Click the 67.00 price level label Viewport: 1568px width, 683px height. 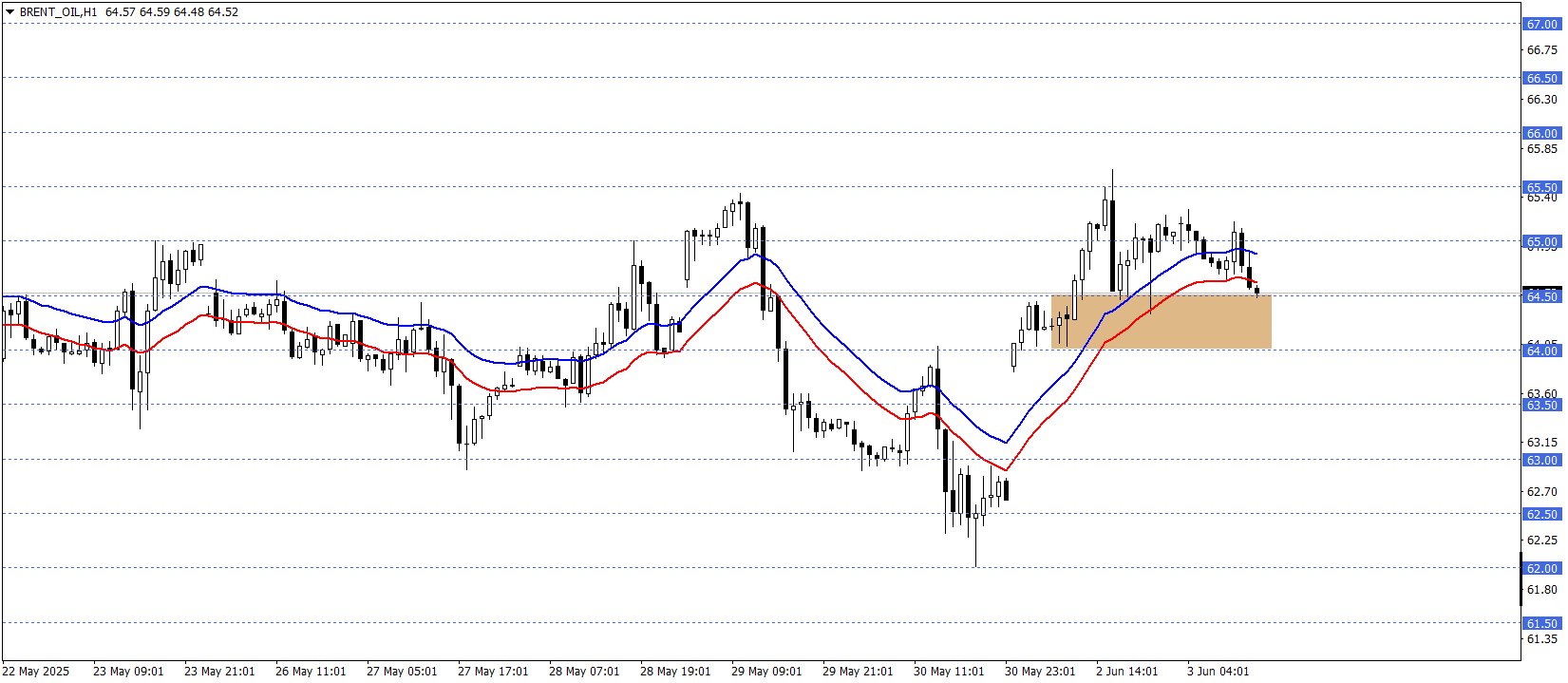tap(1541, 25)
